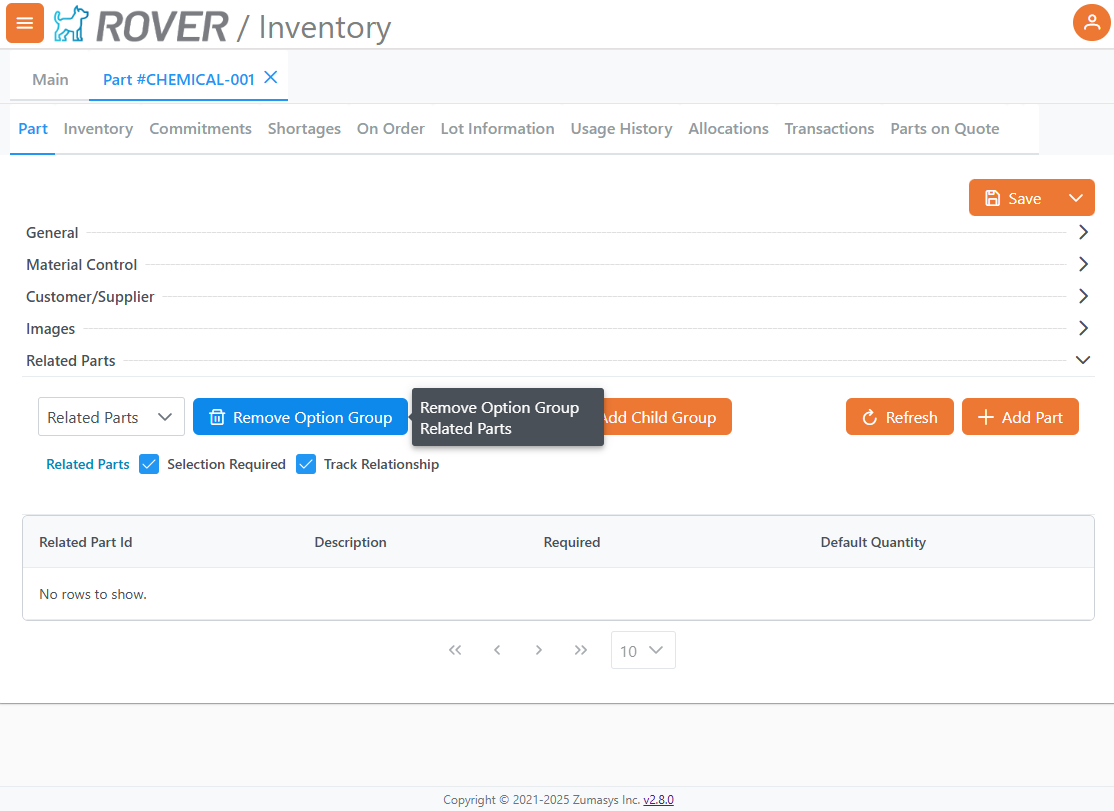This screenshot has height=811, width=1114.
Task: Open the Related Parts dropdown selector
Action: 110,417
